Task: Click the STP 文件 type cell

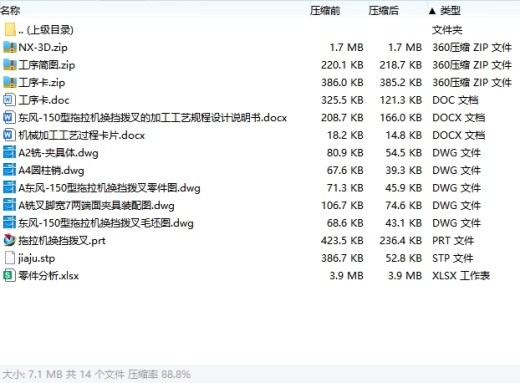Action: point(453,258)
